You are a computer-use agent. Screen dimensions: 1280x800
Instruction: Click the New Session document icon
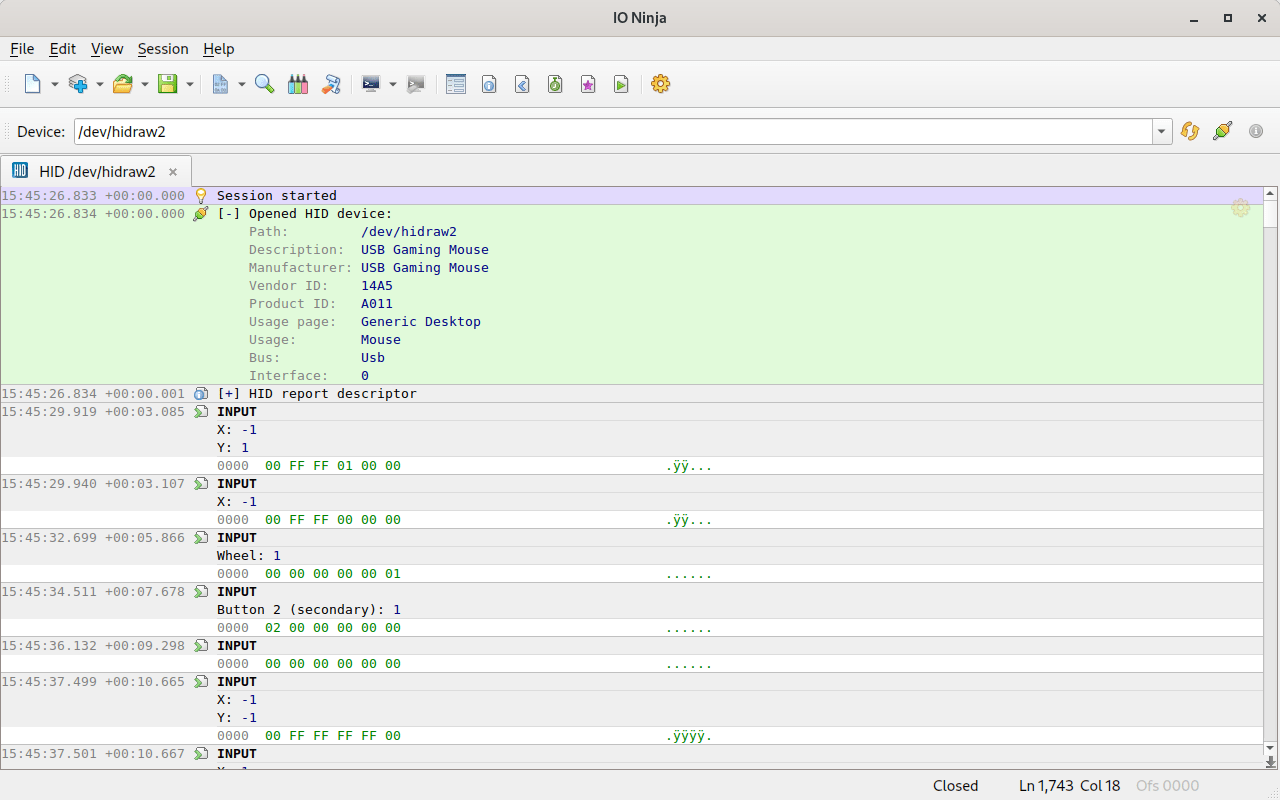(33, 84)
